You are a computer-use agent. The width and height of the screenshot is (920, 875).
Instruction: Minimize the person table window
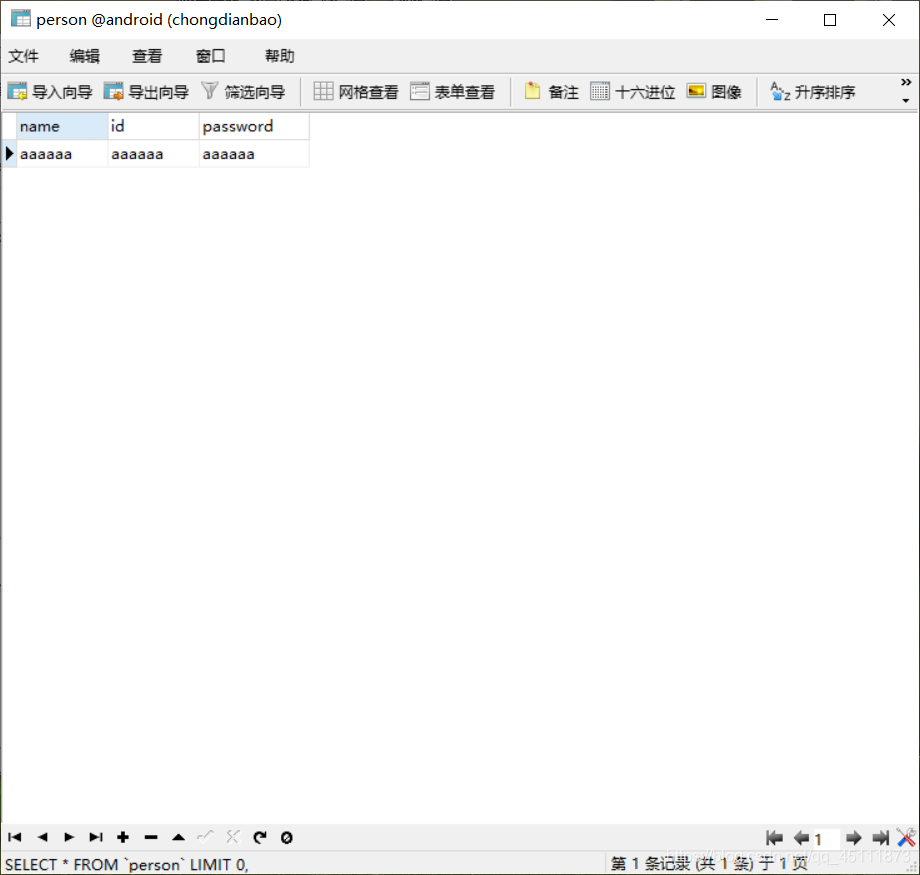click(x=772, y=20)
